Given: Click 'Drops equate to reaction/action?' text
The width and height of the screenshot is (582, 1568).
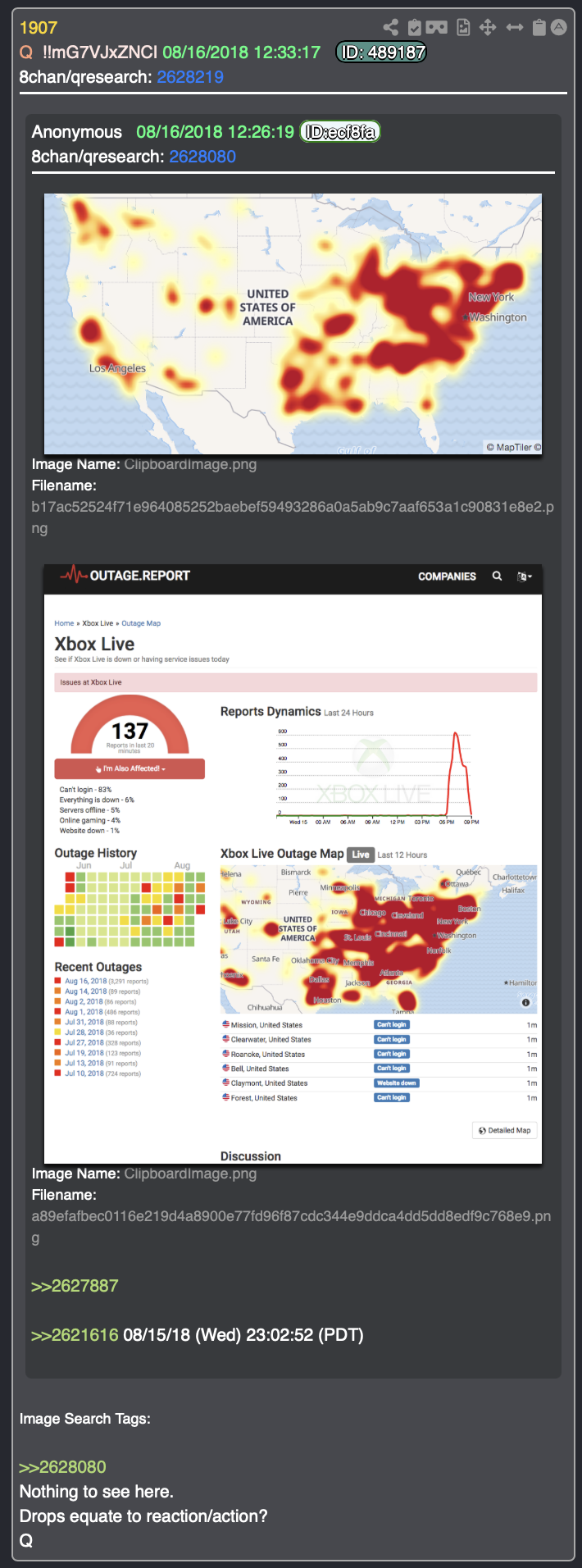Looking at the screenshot, I should pyautogui.click(x=143, y=1516).
